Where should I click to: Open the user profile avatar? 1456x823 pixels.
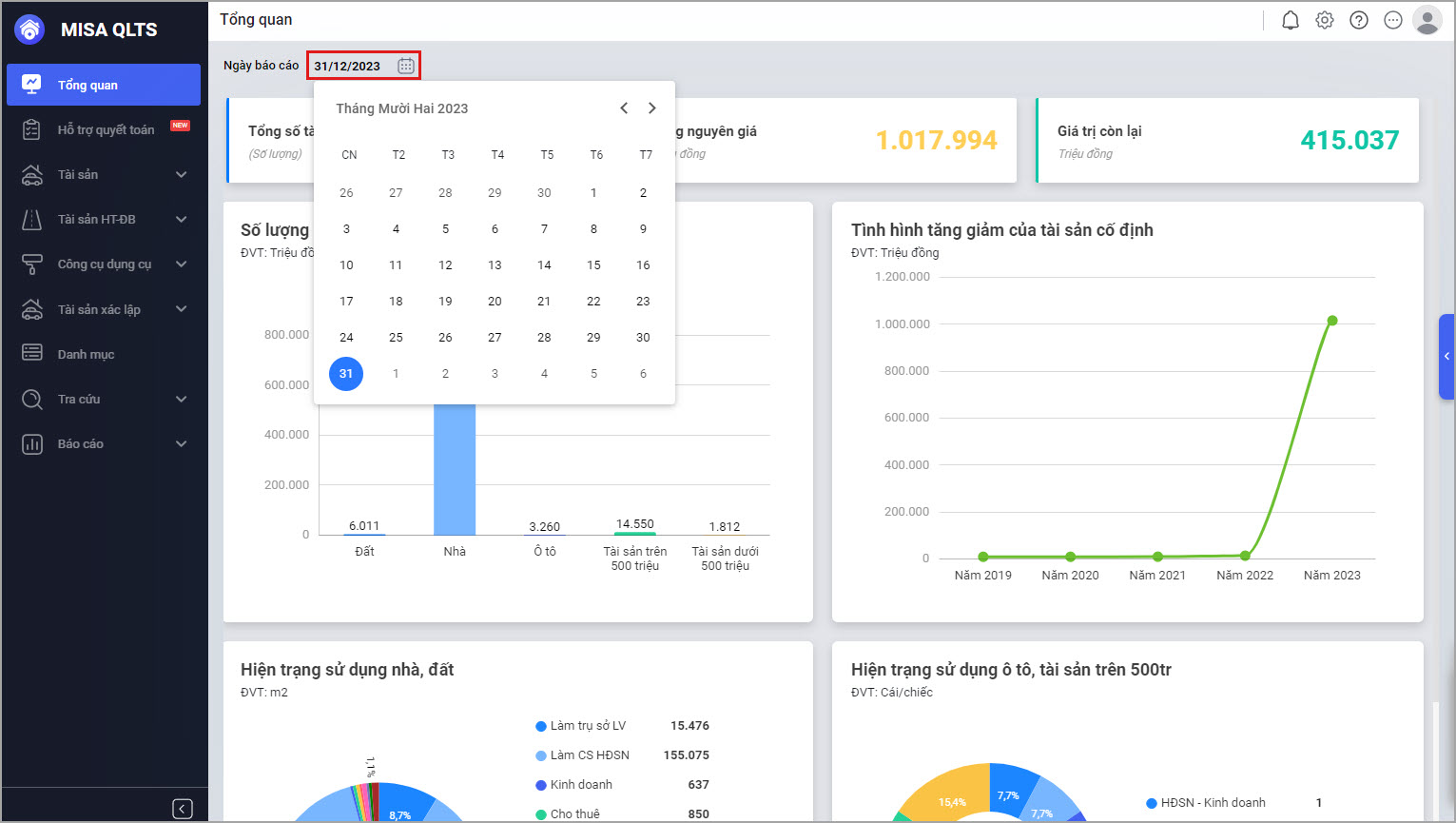point(1427,20)
